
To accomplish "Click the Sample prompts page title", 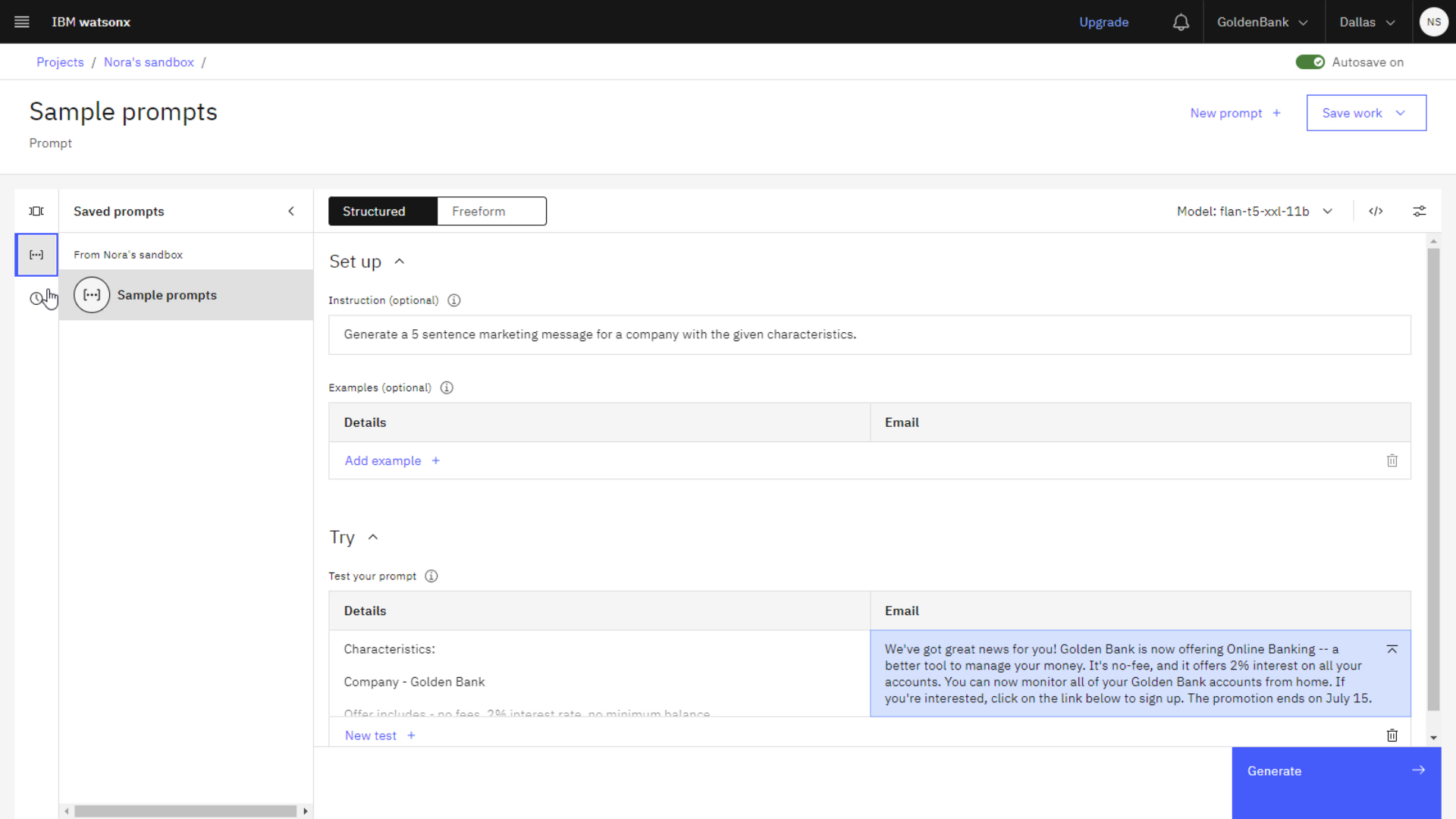I will click(124, 112).
